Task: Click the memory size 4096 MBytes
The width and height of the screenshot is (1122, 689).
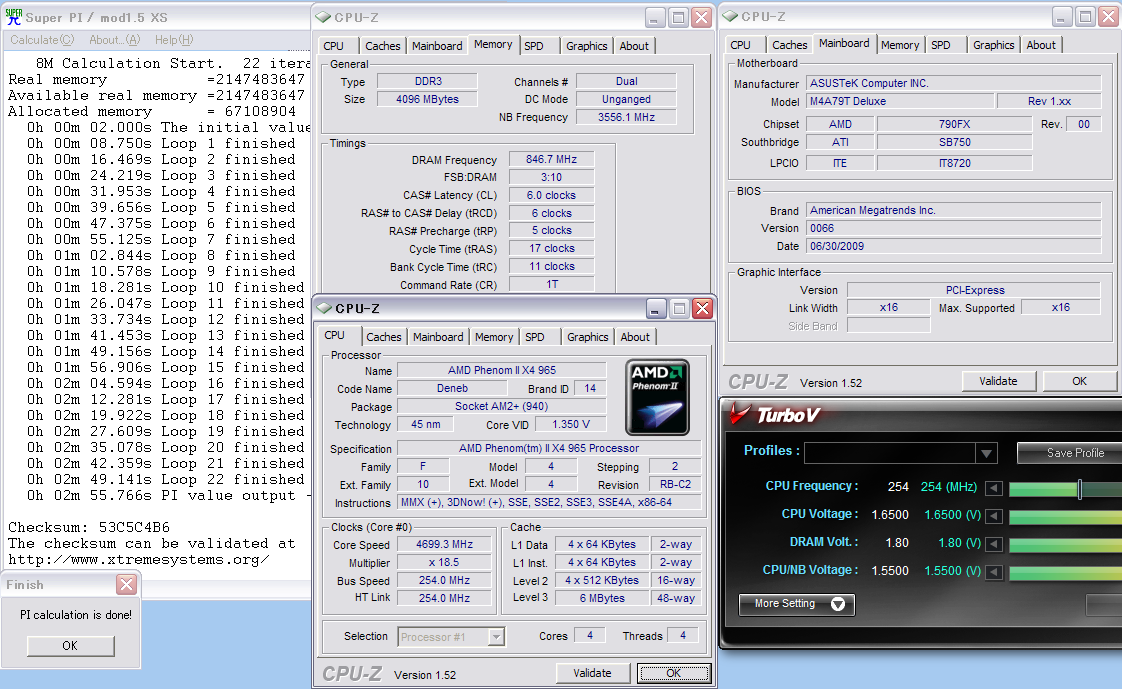Action: (x=428, y=99)
